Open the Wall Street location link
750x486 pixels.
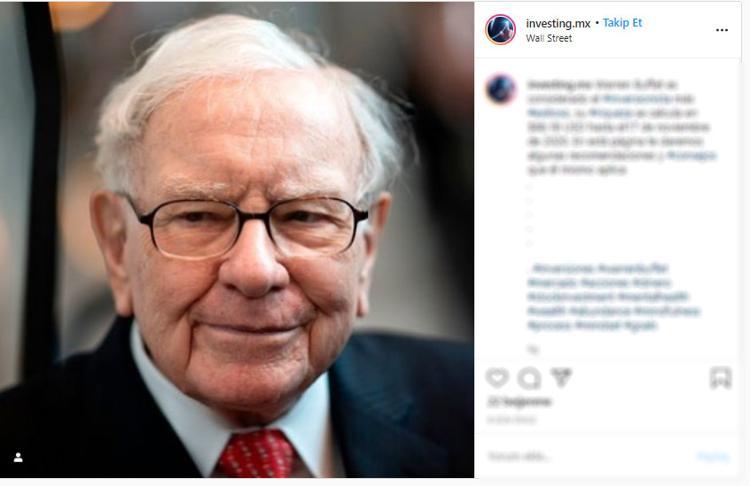[549, 38]
